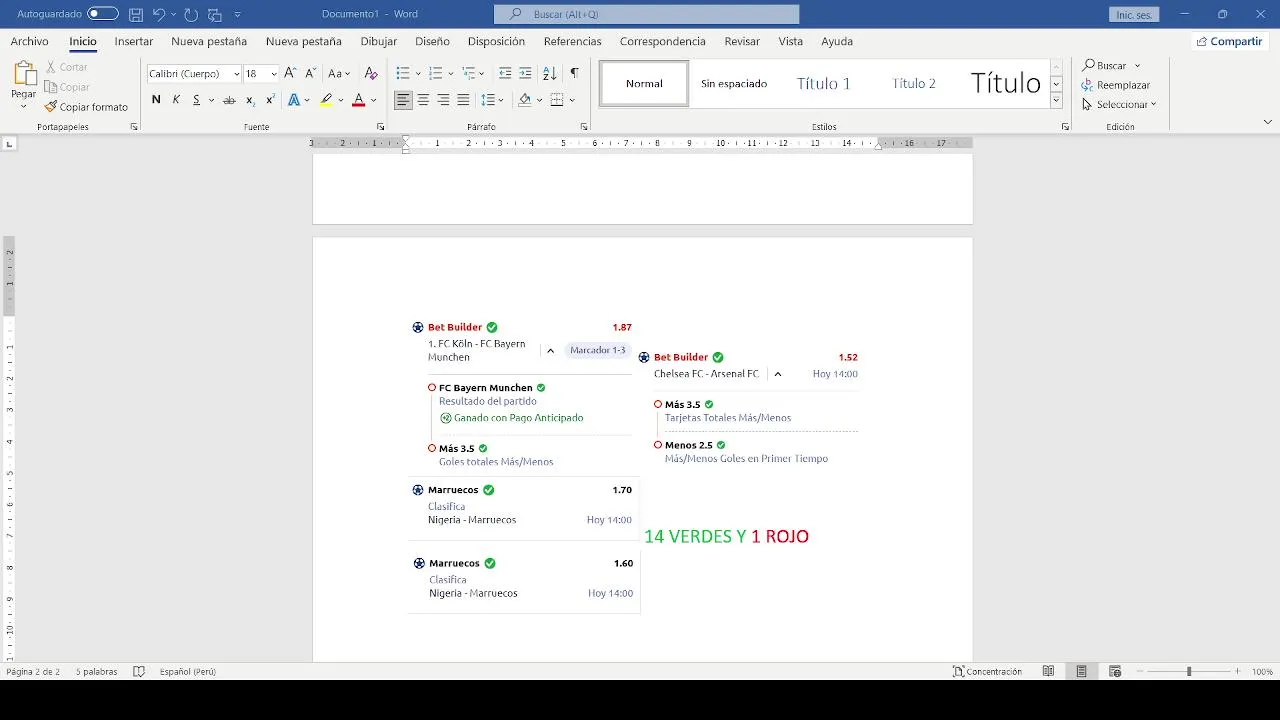Open the font name dropdown

[237, 74]
